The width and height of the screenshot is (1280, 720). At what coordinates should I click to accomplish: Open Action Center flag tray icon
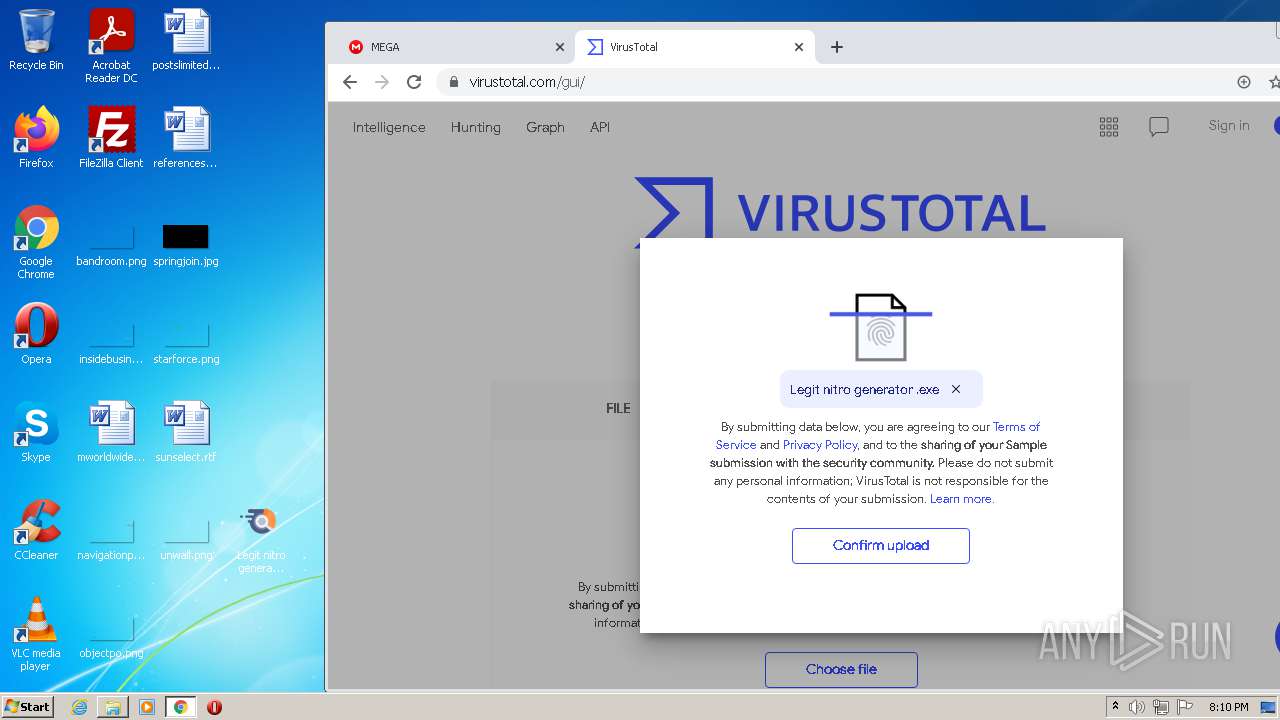pos(1185,707)
